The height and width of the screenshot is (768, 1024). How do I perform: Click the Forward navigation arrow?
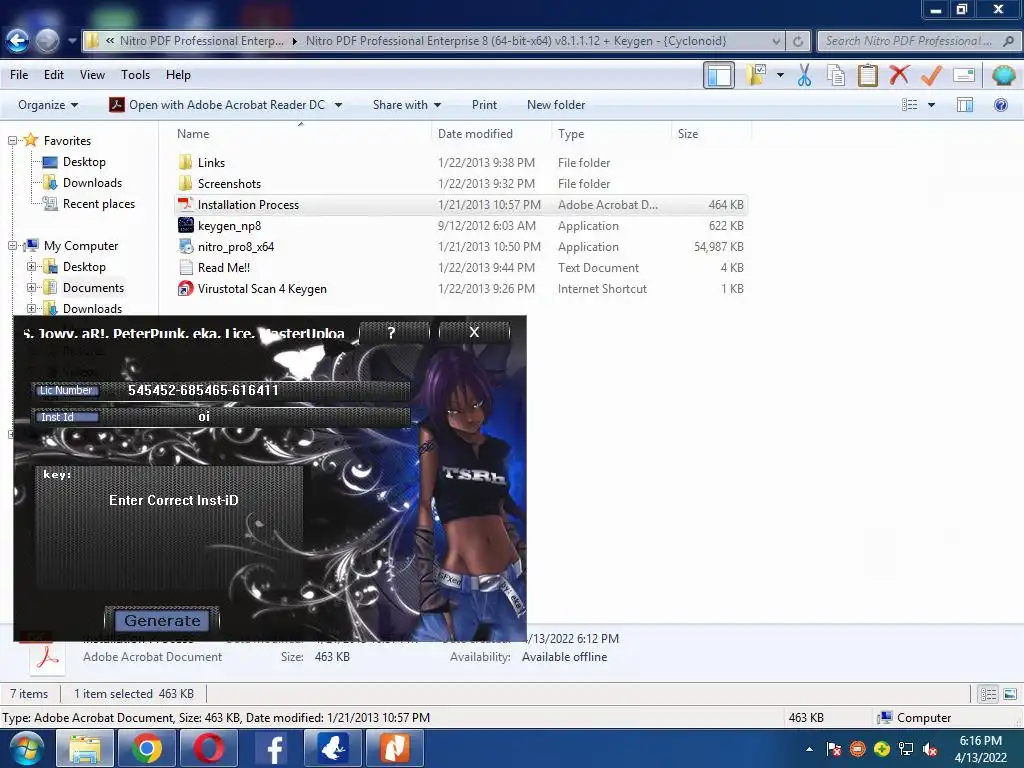coord(47,40)
